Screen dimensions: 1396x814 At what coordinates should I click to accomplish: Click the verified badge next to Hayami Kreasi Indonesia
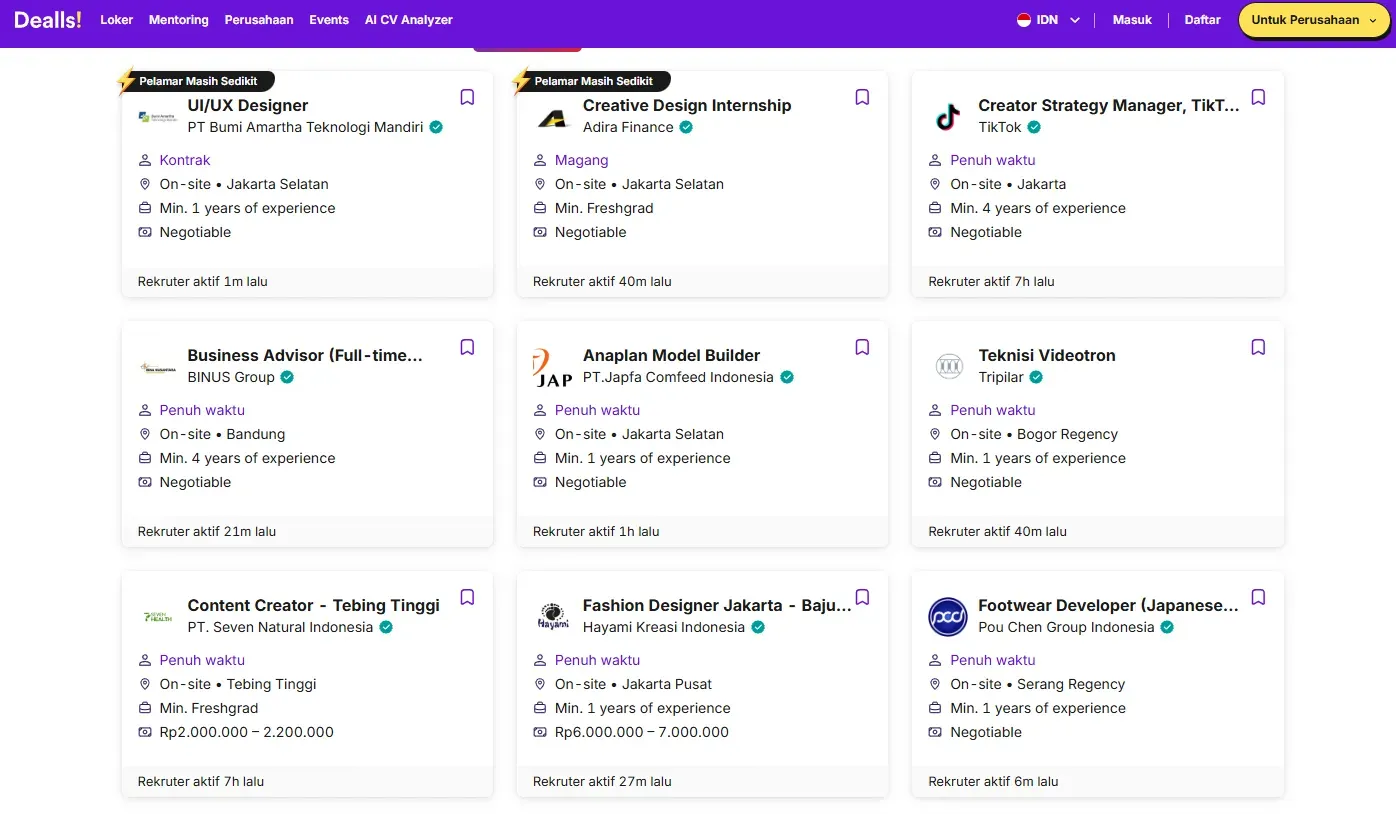(758, 627)
